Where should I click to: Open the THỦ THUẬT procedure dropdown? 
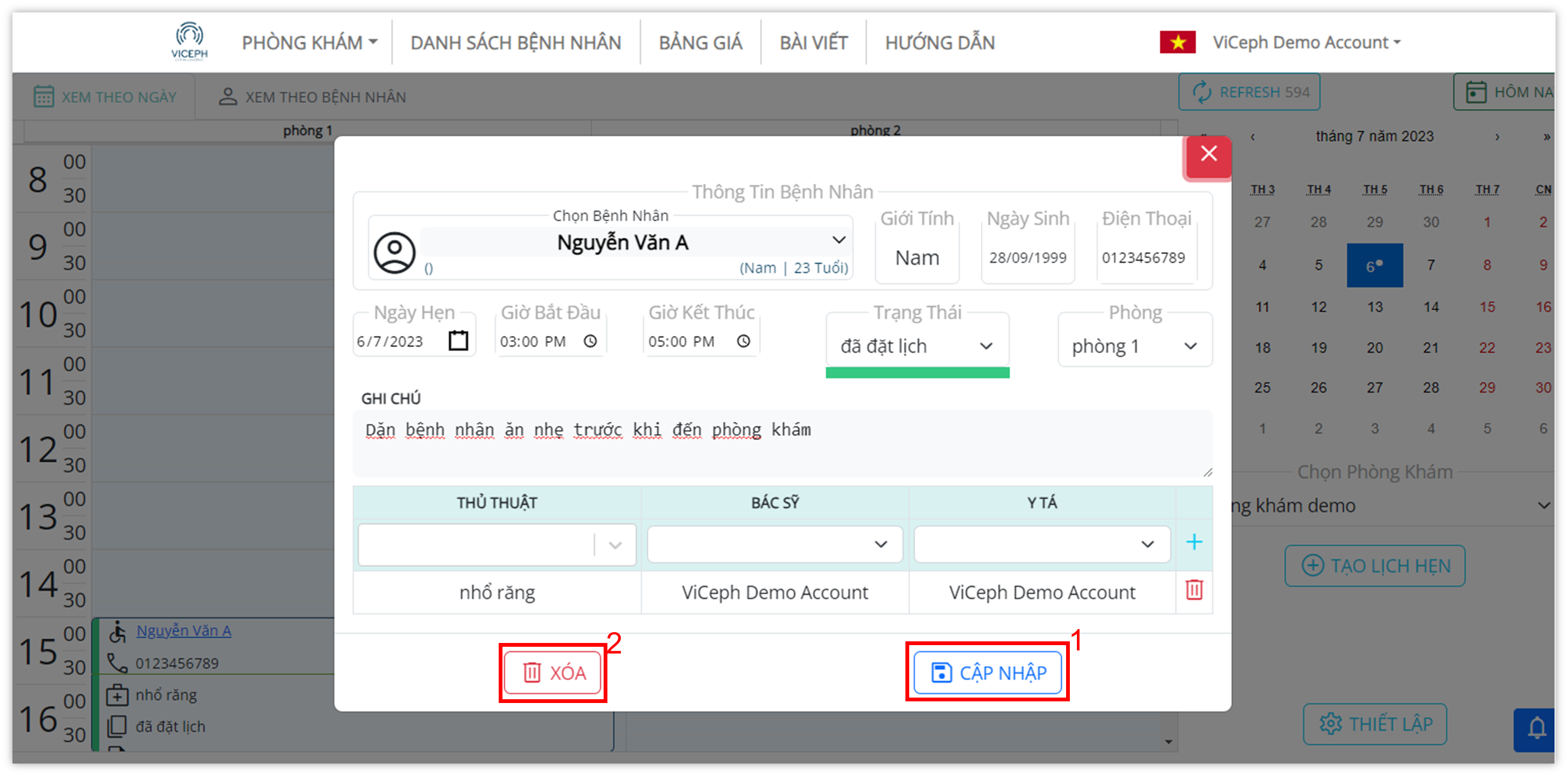497,544
